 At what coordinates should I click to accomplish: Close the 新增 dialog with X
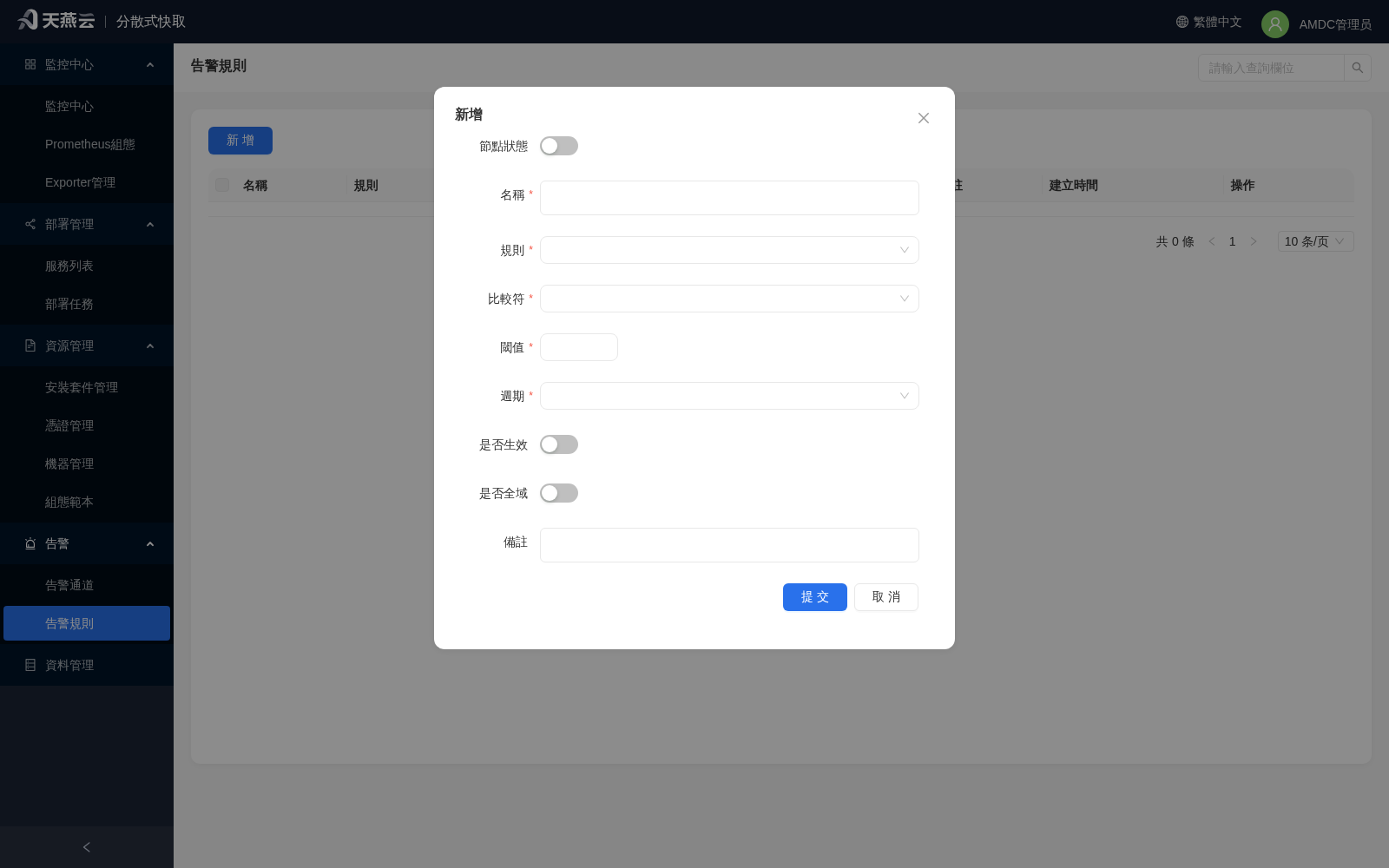point(924,118)
